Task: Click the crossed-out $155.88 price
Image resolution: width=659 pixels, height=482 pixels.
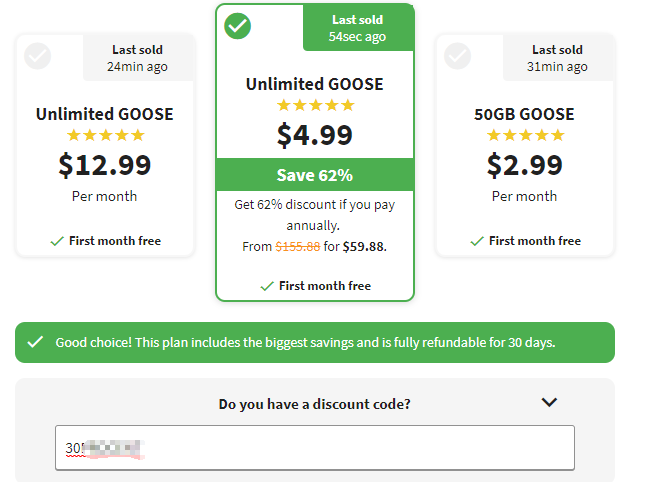Action: [x=298, y=246]
